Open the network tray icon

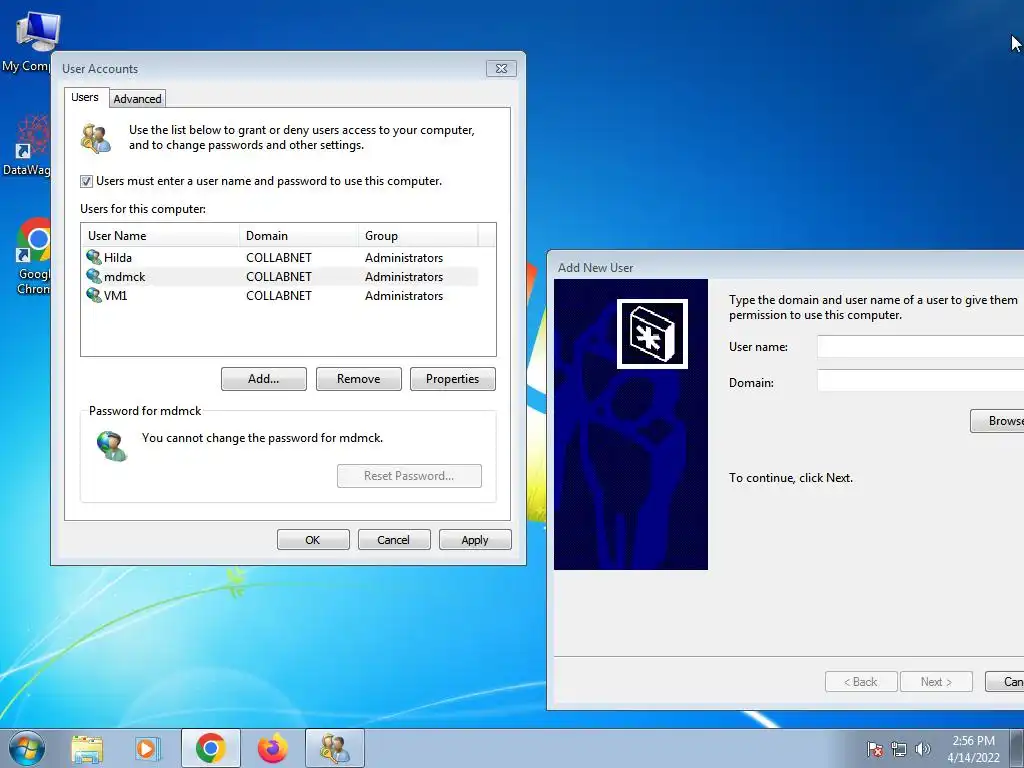(899, 749)
